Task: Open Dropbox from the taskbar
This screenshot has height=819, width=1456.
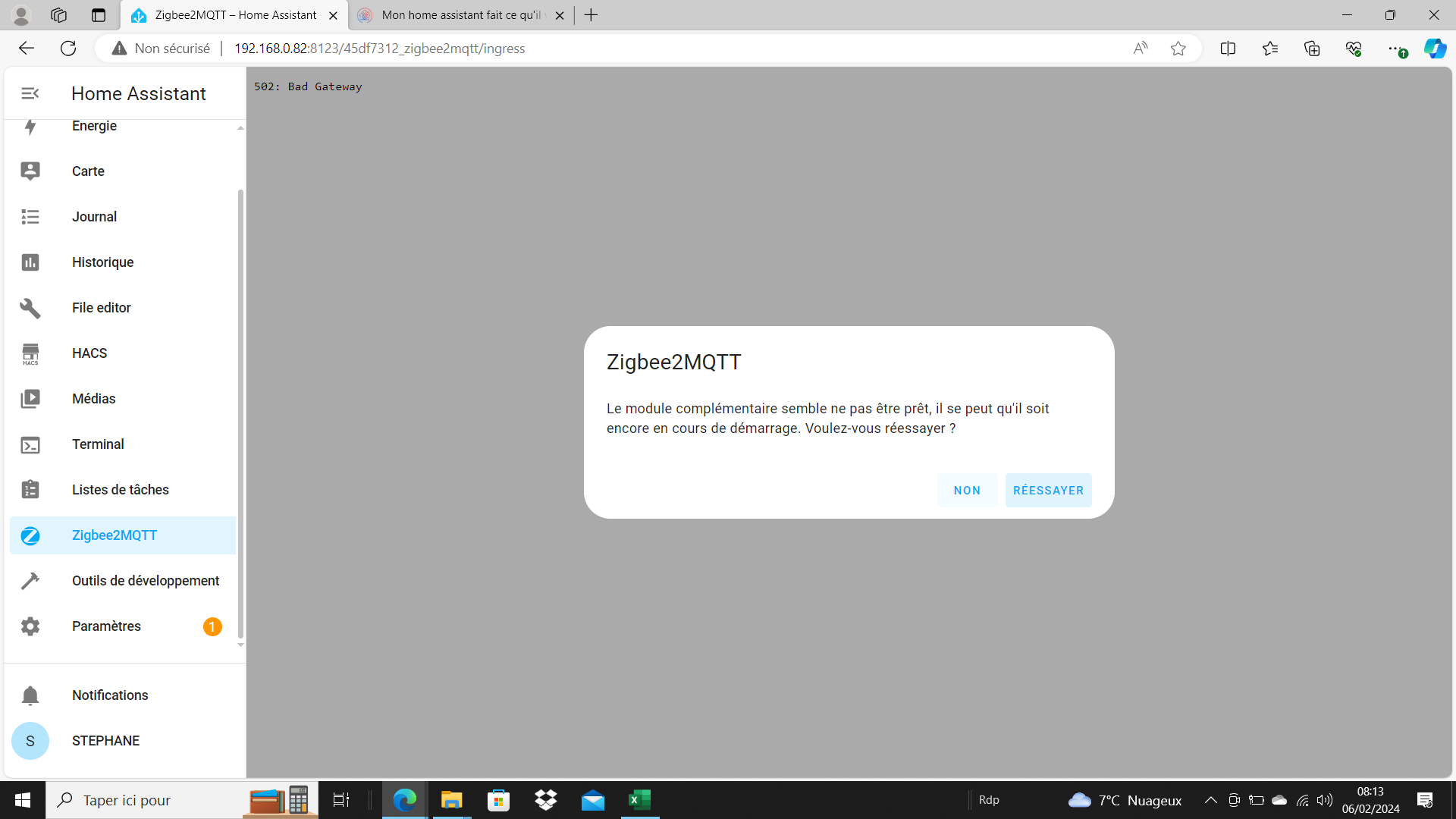Action: pos(546,800)
